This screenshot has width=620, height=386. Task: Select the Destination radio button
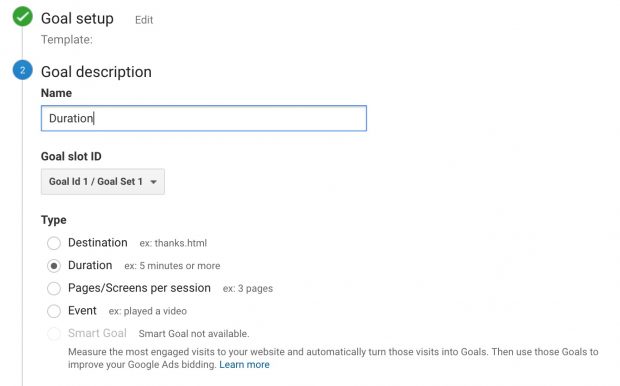(x=54, y=243)
